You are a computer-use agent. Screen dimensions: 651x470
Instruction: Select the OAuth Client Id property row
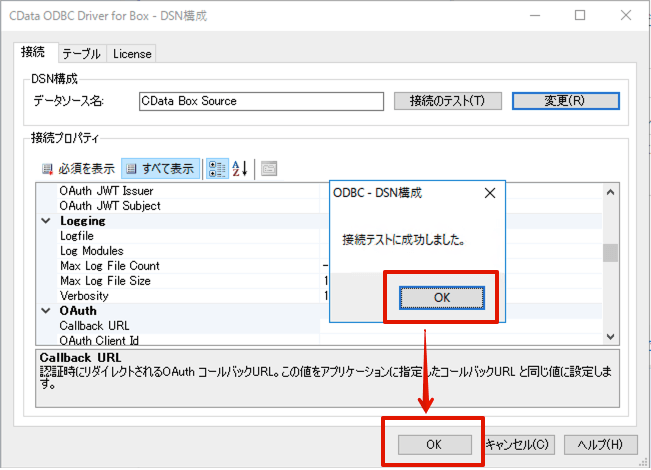99,340
